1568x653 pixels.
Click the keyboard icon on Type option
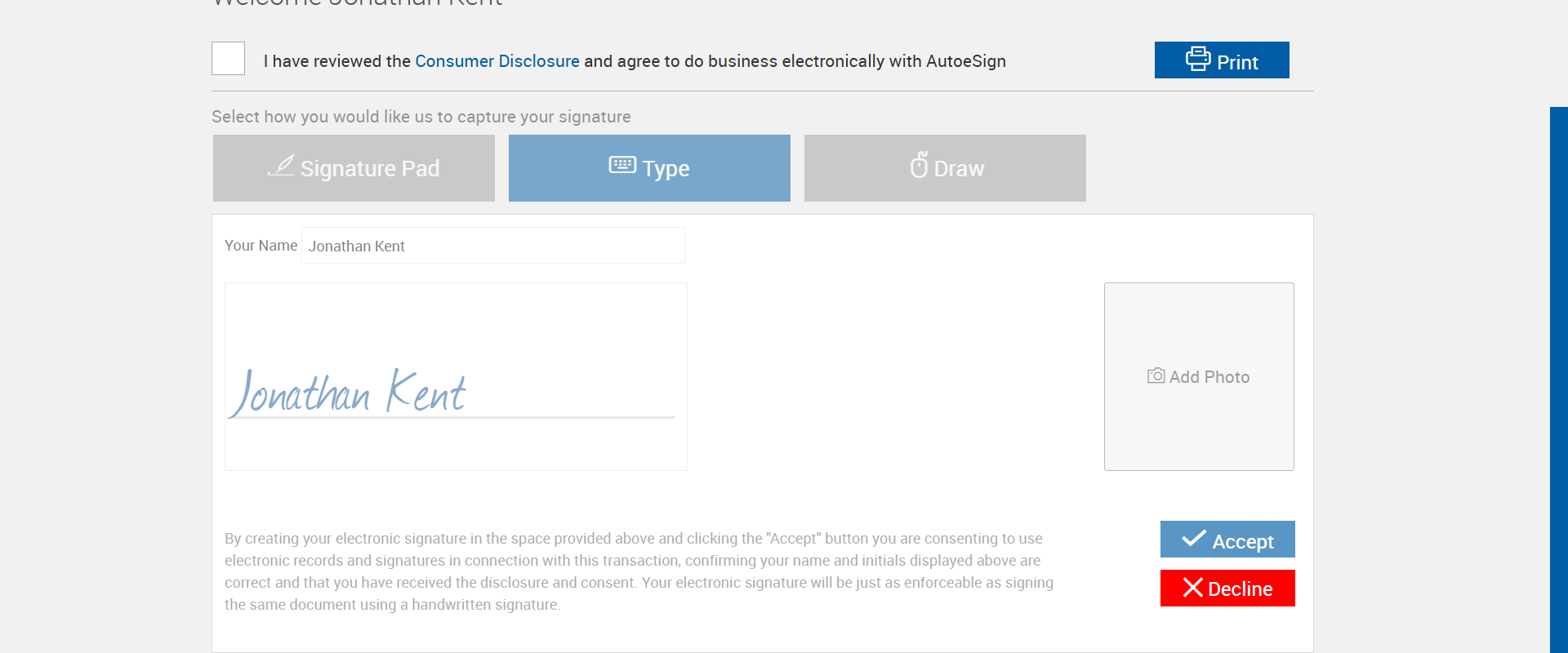click(x=622, y=165)
